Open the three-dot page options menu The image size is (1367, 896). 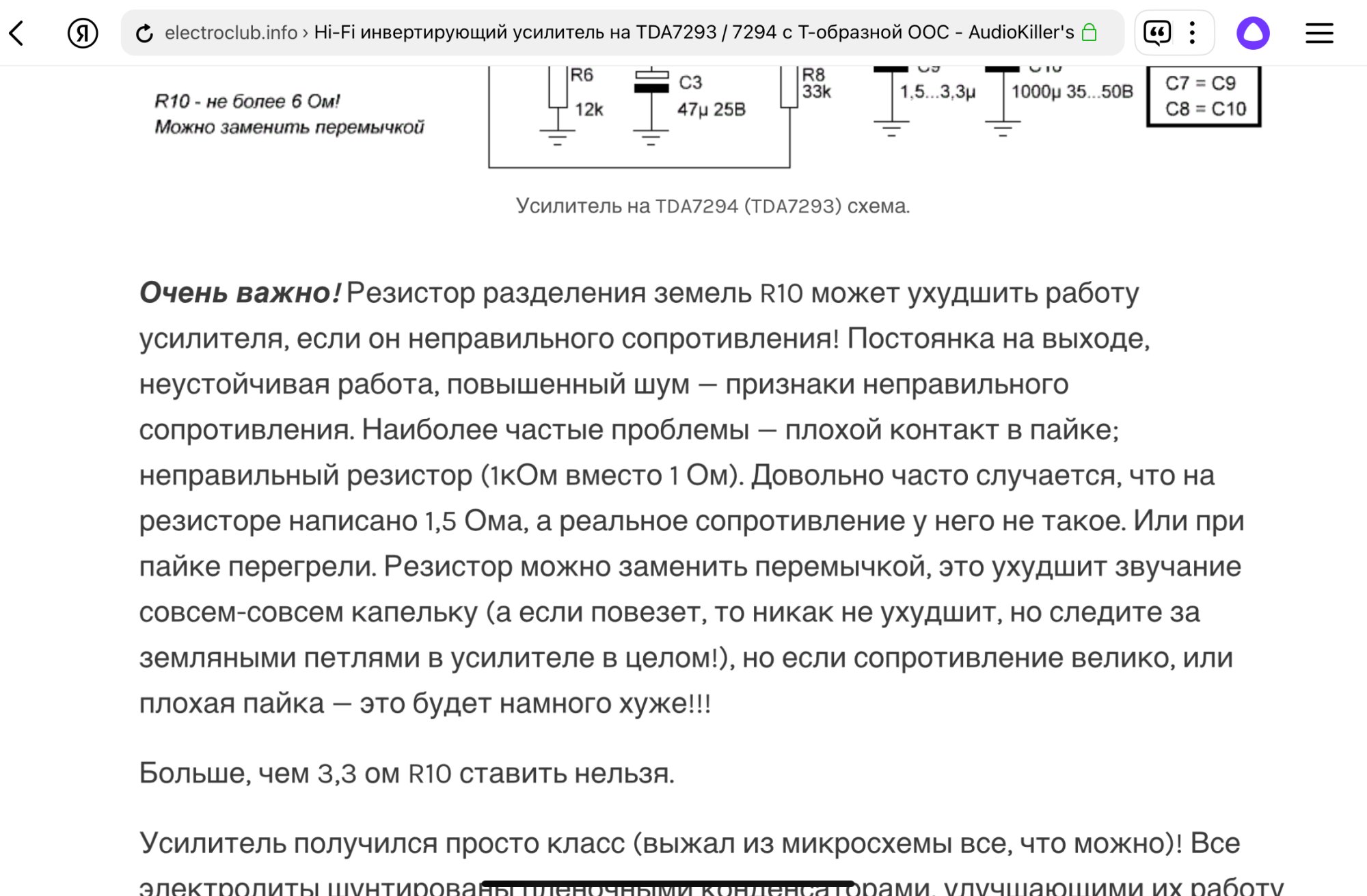[1192, 33]
